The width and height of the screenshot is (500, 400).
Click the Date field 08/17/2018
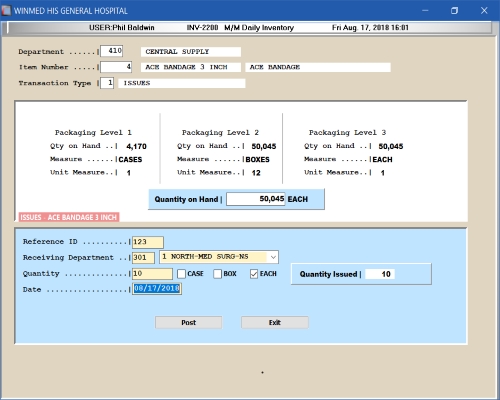157,288
